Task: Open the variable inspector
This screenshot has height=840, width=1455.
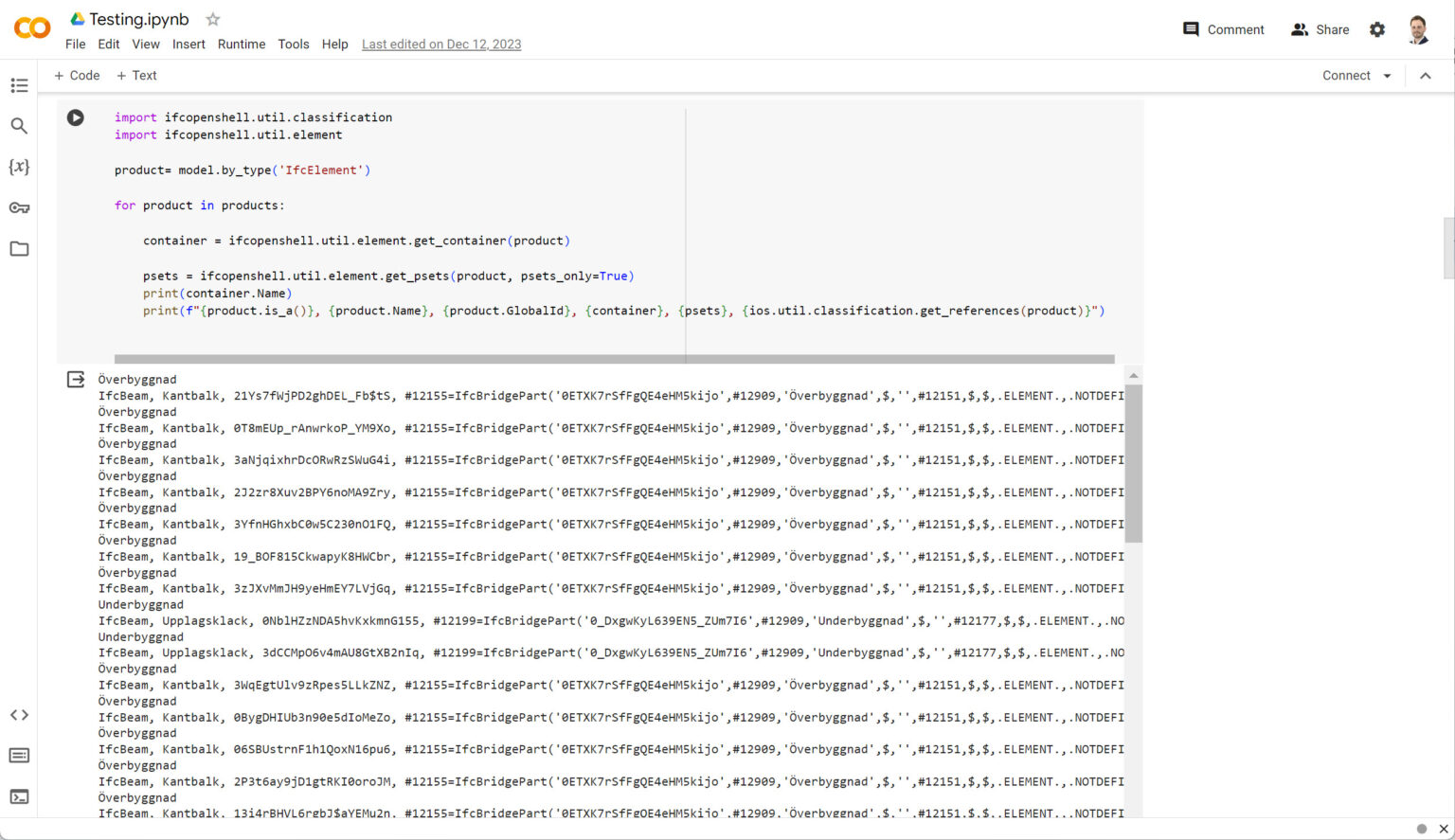Action: point(19,167)
